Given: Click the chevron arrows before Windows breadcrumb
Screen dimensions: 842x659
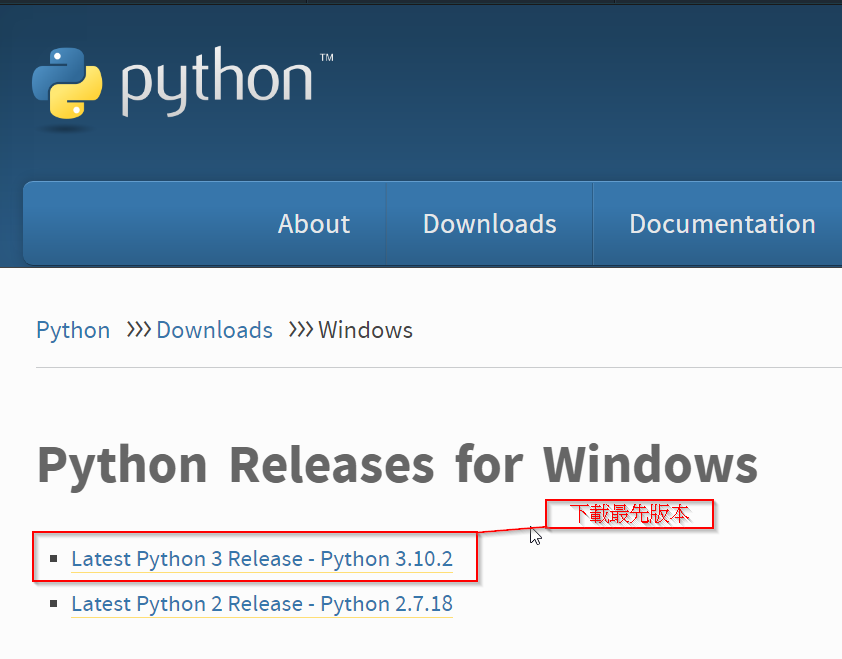Looking at the screenshot, I should (301, 329).
